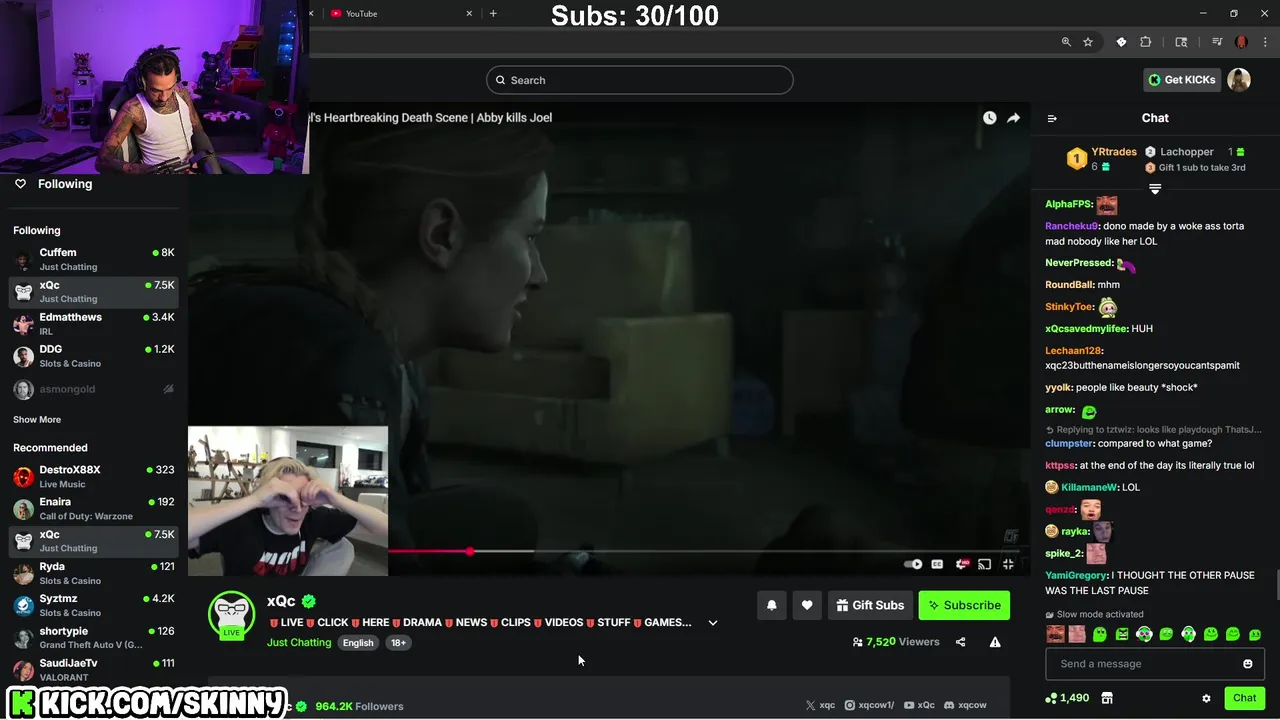Select Edmatthews channel in sidebar
The width and height of the screenshot is (1280, 720).
94,324
